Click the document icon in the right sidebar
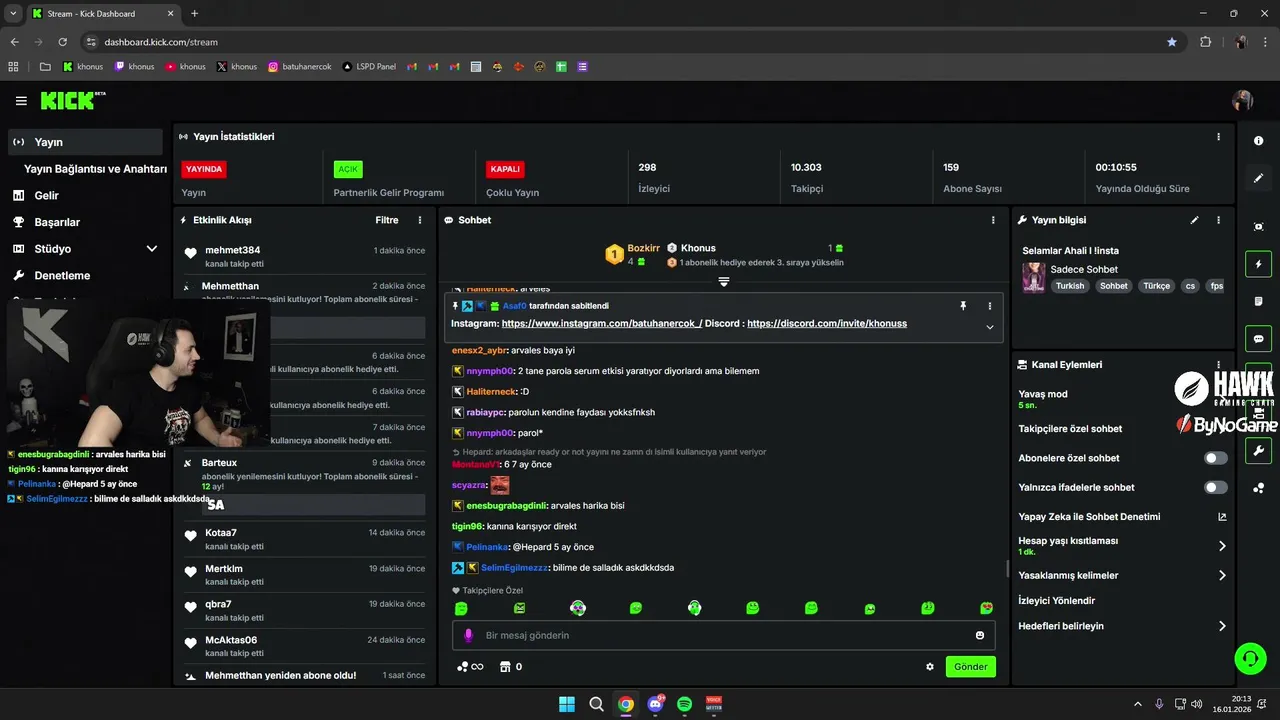 [1258, 301]
